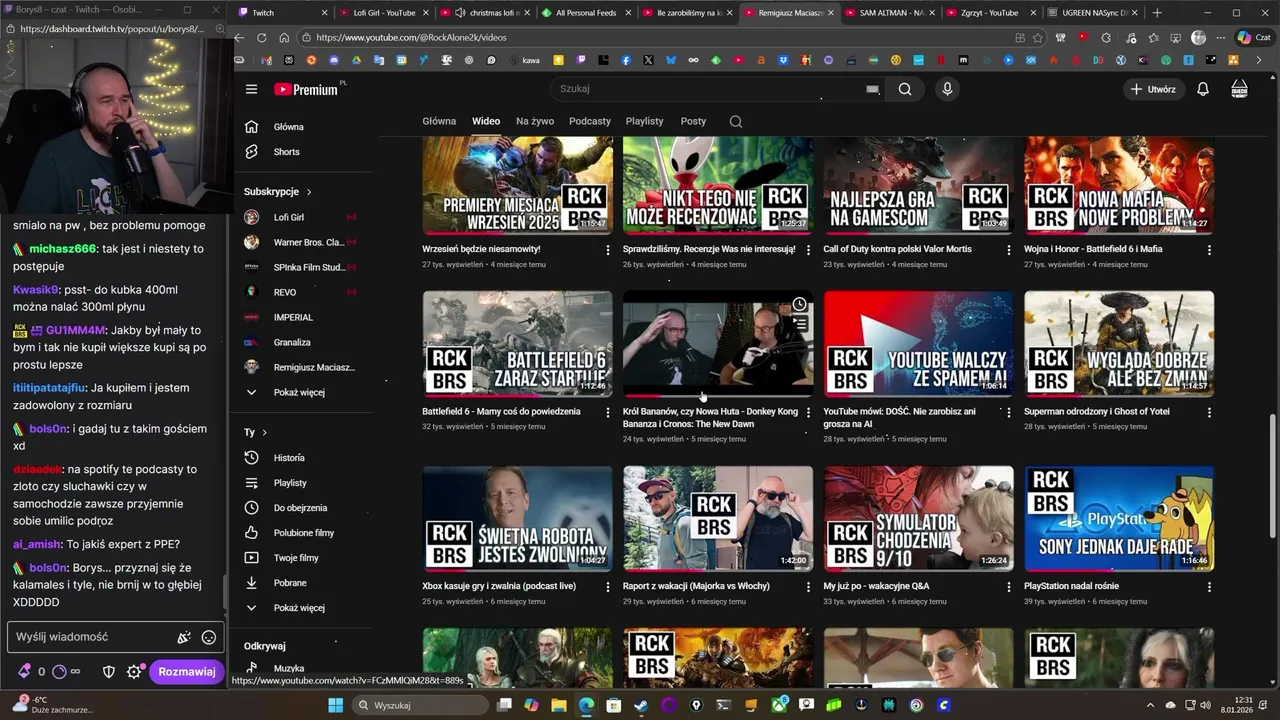Click the Rozmawiaj chat button
This screenshot has height=720, width=1280.
(186, 672)
